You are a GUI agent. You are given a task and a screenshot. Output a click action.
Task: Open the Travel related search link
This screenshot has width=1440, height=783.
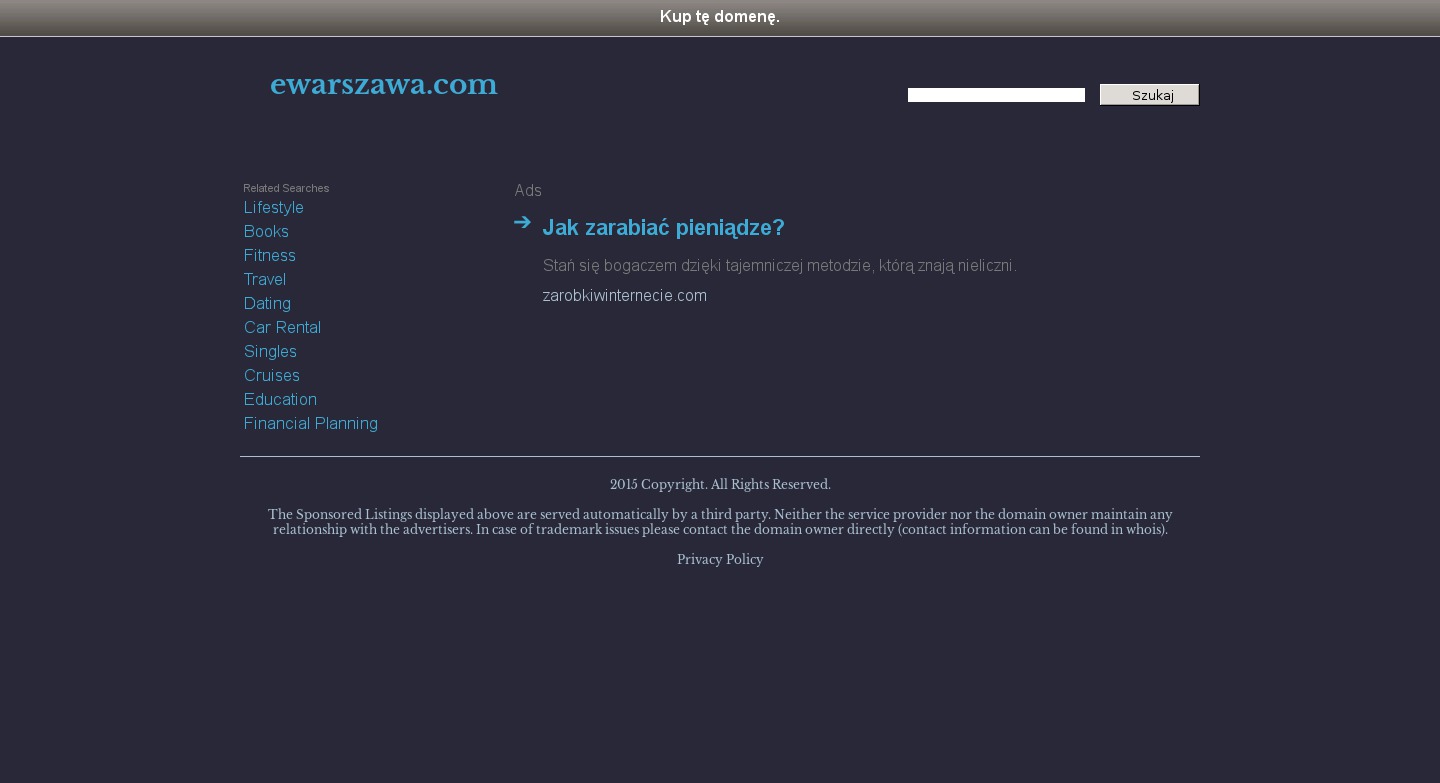(264, 280)
